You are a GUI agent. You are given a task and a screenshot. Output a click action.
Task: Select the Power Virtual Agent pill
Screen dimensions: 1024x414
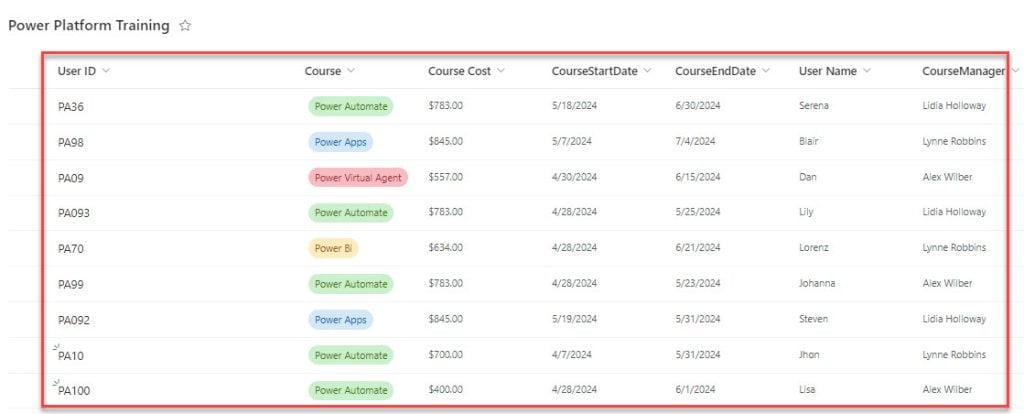(358, 177)
